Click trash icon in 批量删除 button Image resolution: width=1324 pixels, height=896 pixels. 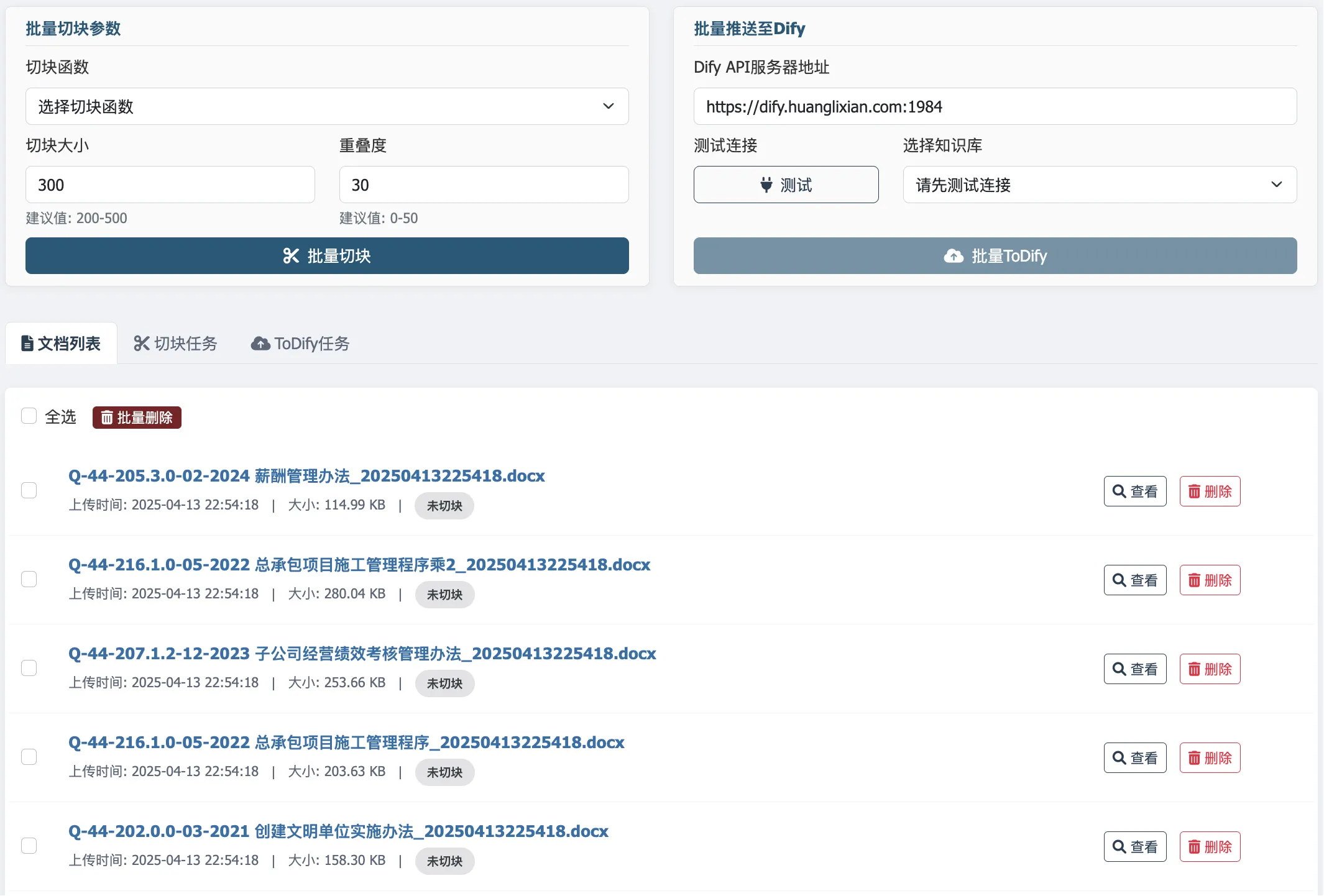[107, 418]
